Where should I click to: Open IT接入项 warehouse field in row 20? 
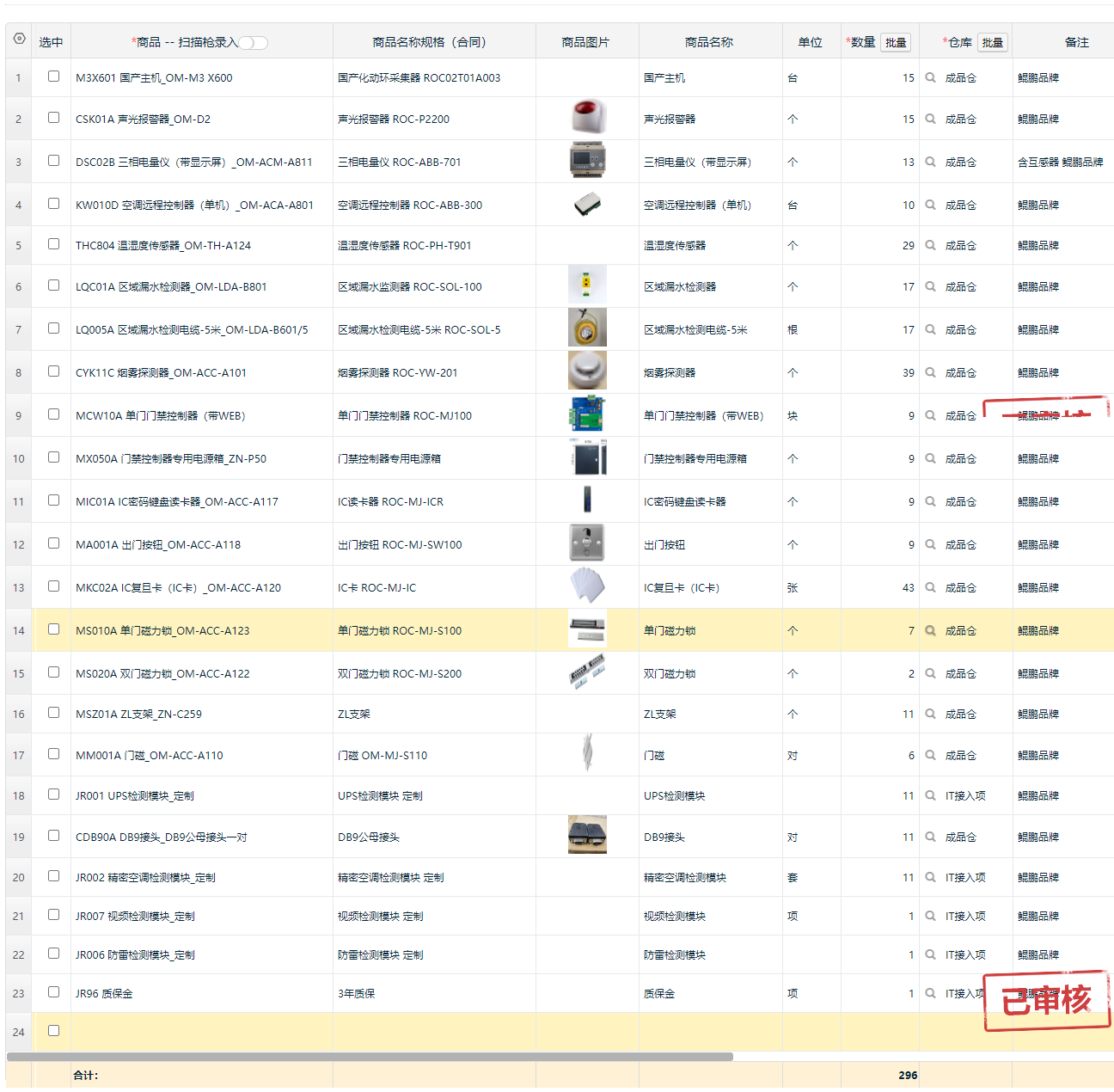[965, 878]
